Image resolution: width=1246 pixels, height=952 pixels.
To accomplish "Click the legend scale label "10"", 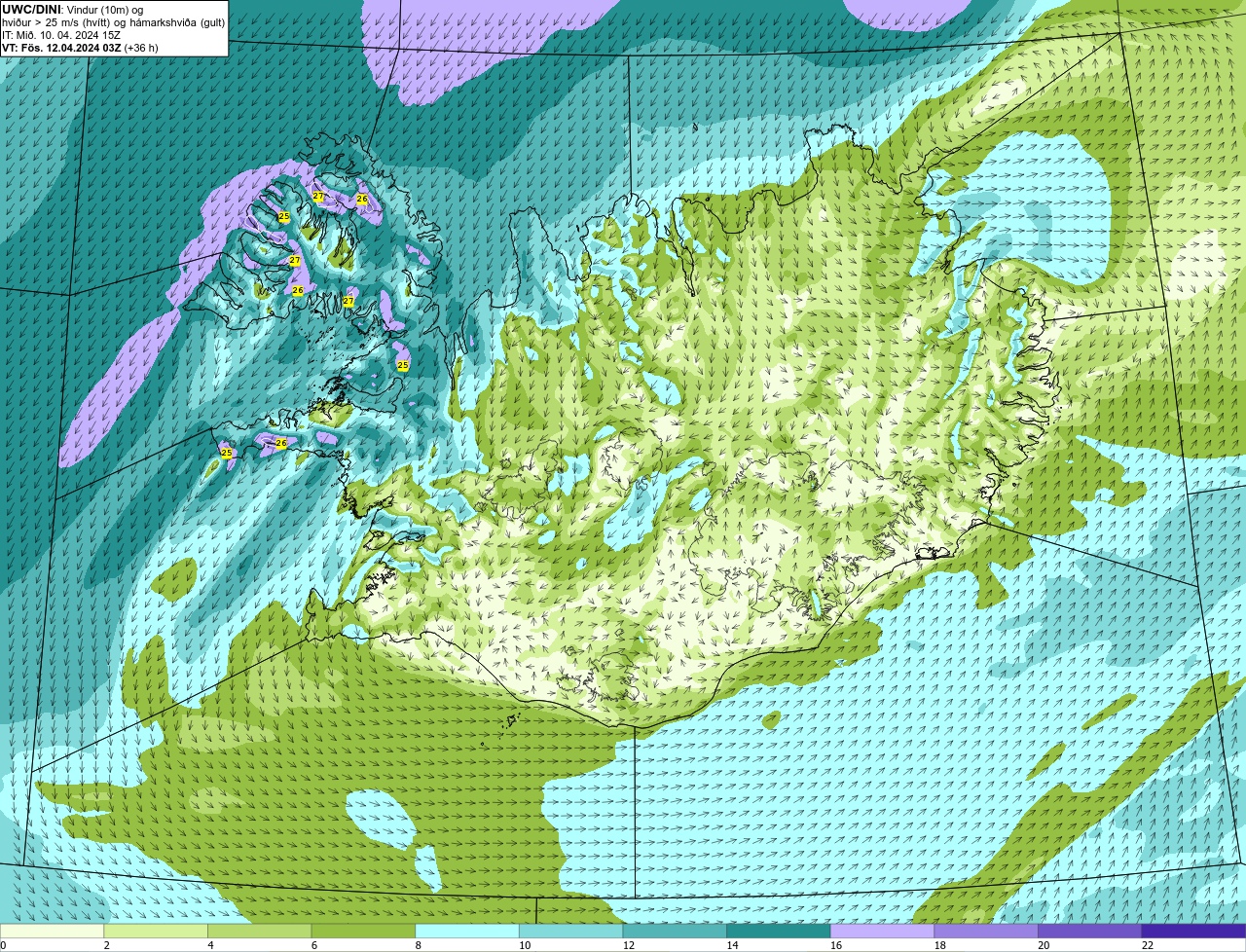I will [x=525, y=945].
